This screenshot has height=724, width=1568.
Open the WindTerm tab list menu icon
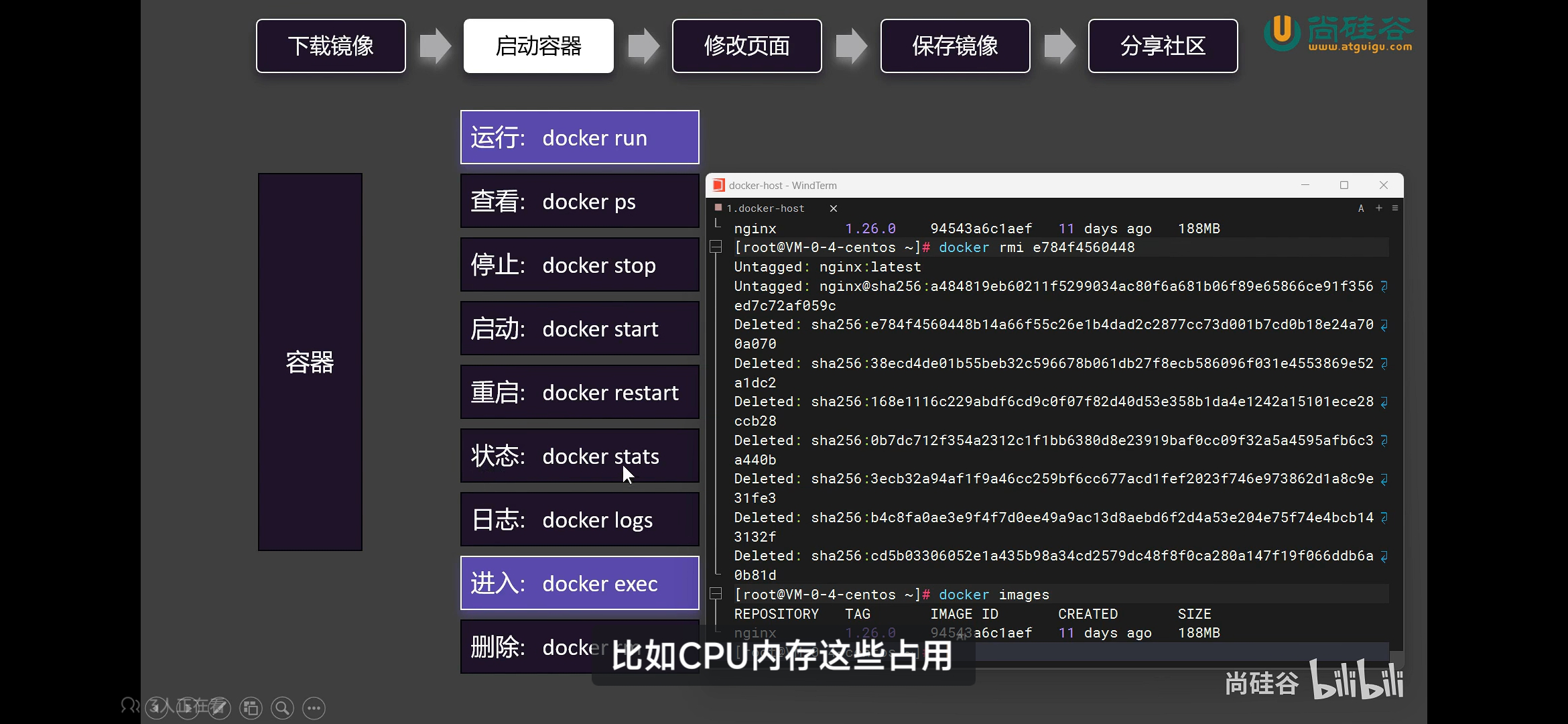click(1395, 208)
